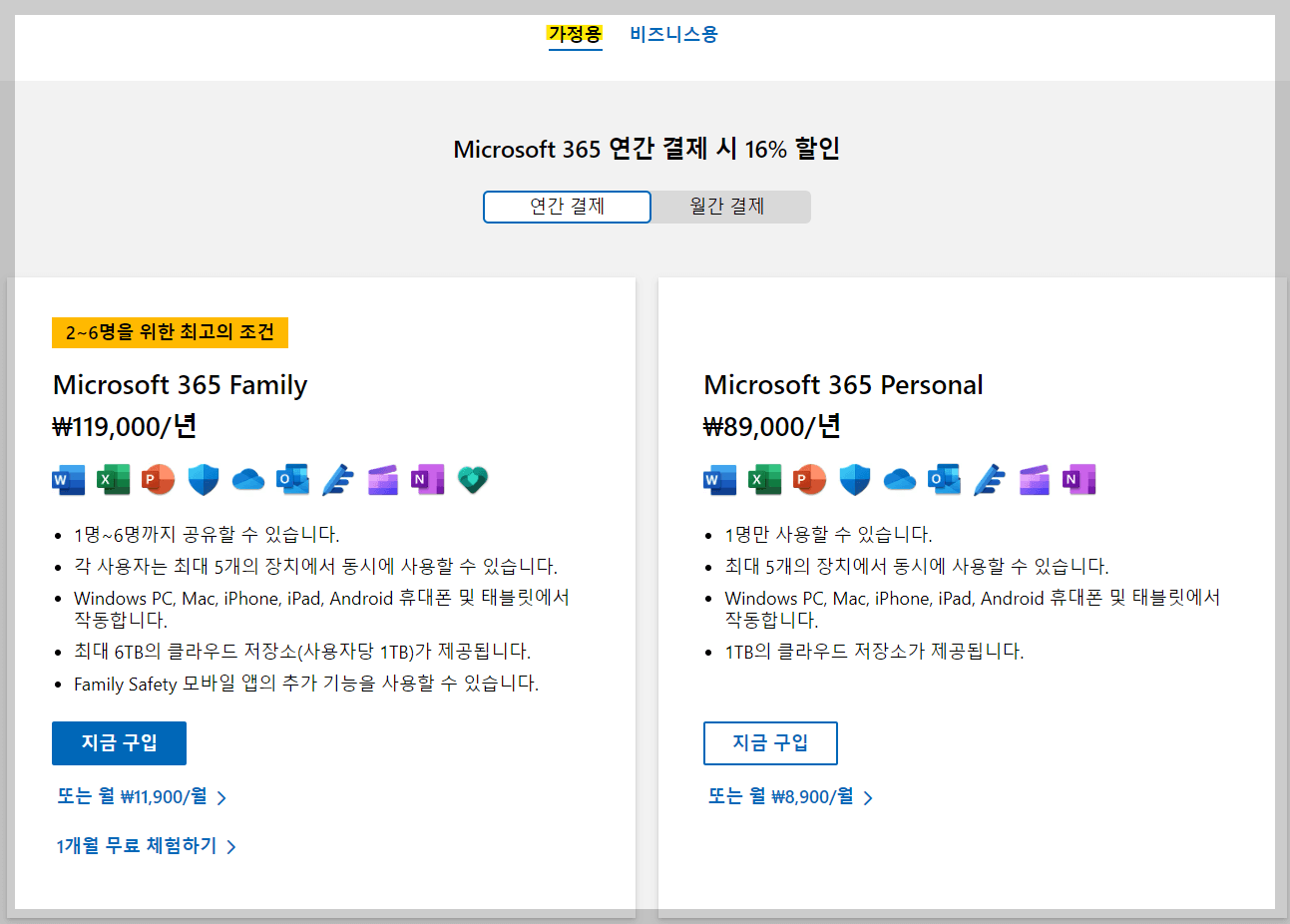Click the 2~6명을 위한 최고의 조건 badge

[170, 332]
